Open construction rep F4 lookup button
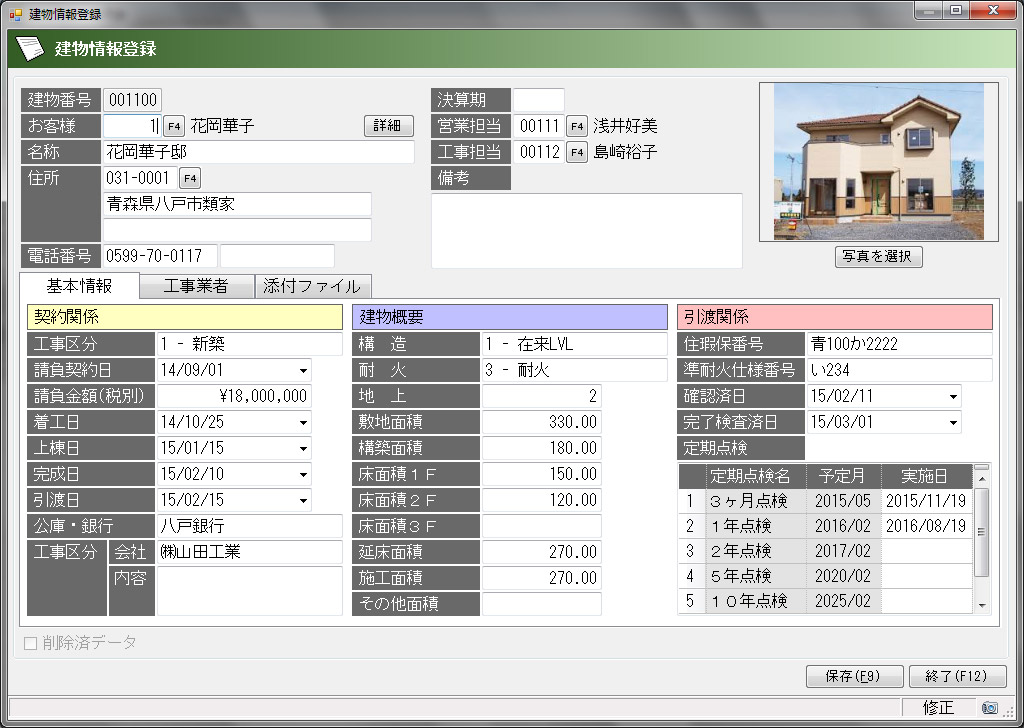The image size is (1024, 728). point(577,152)
